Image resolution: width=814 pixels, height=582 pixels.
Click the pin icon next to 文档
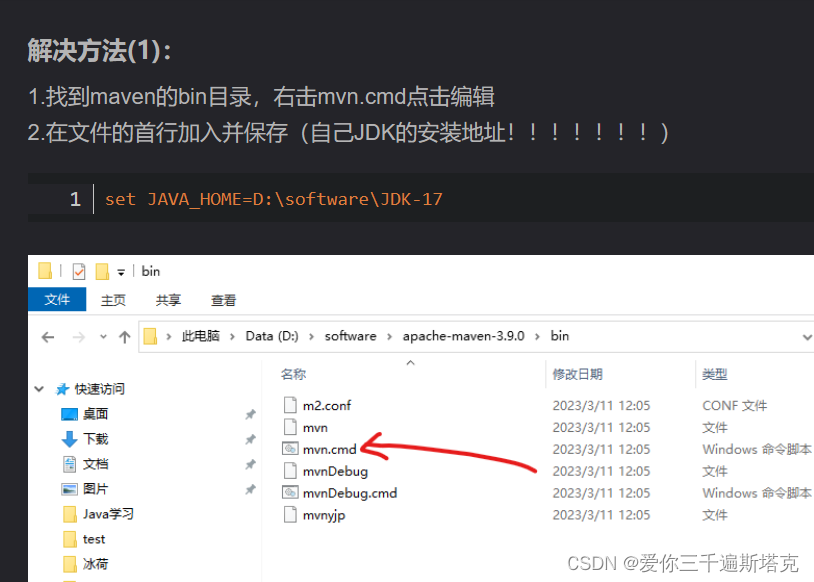[252, 463]
